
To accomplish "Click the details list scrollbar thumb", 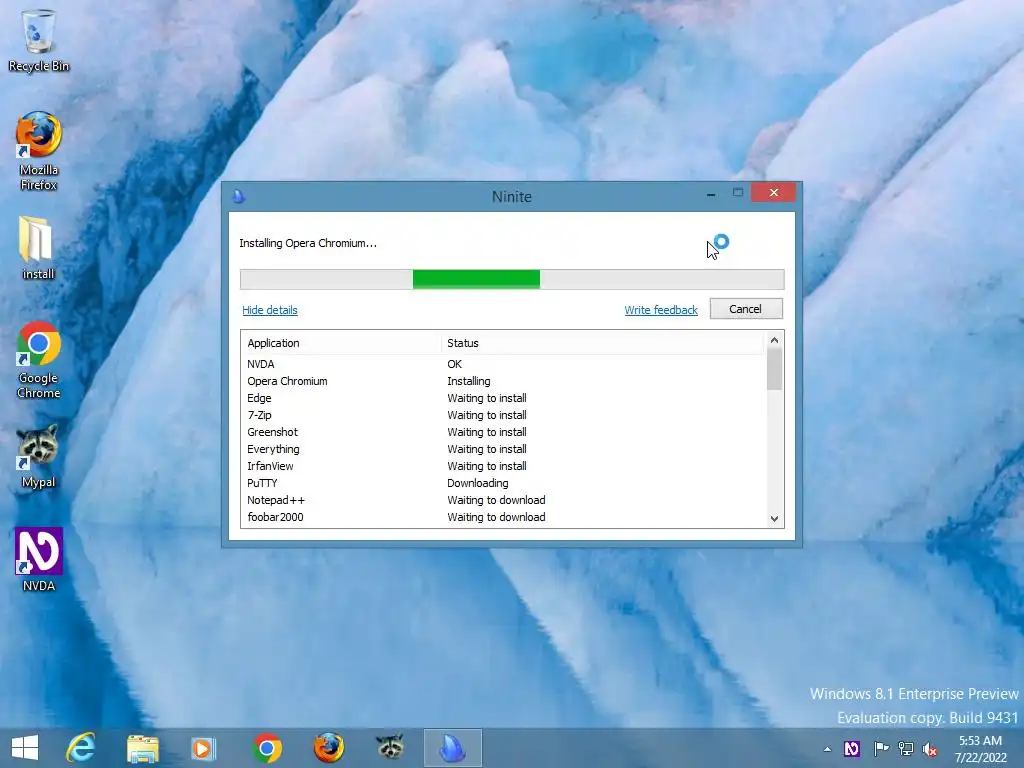I will coord(774,369).
